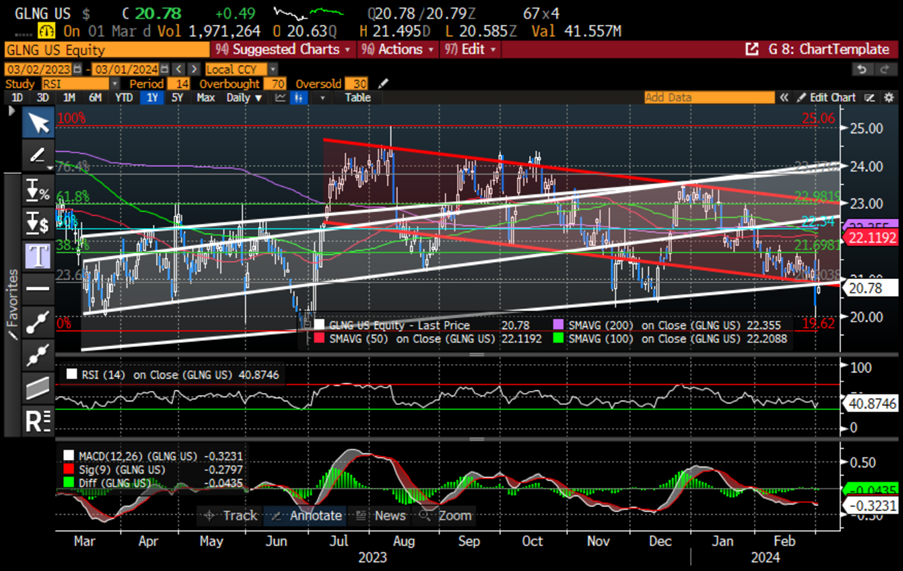The image size is (903, 571).
Task: Open chart settings gear
Action: tap(889, 98)
